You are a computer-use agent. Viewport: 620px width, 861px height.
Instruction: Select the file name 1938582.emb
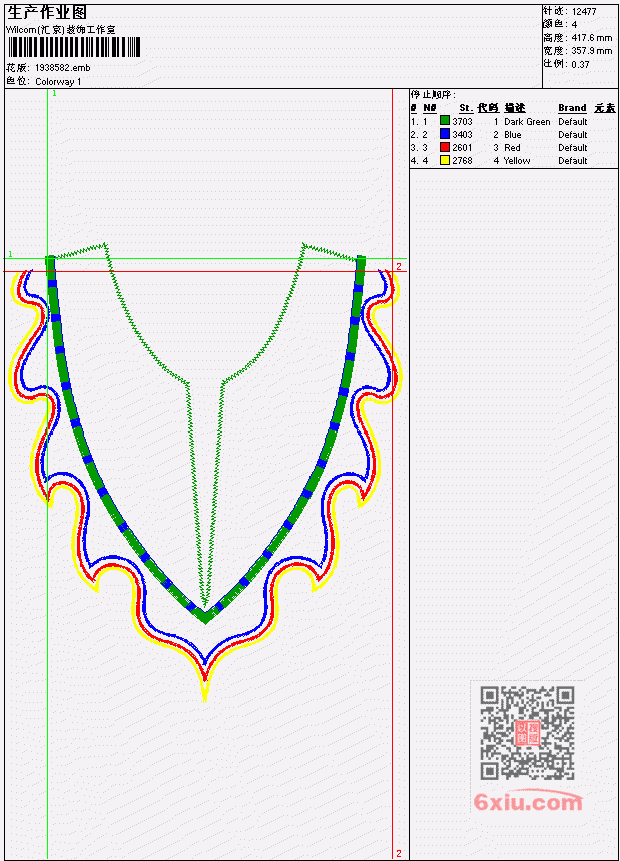pos(63,68)
